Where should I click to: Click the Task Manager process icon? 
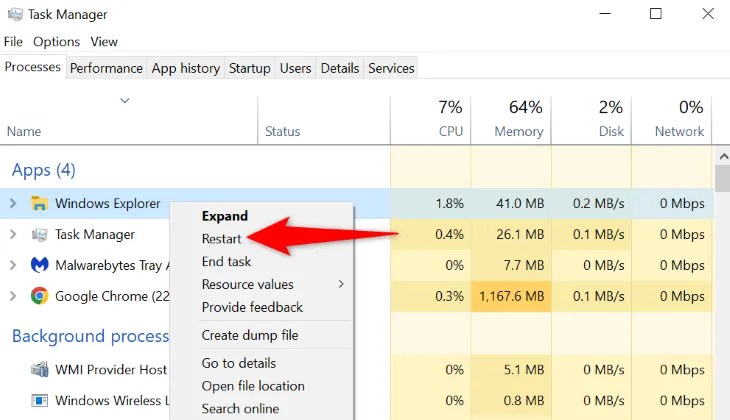pos(40,235)
